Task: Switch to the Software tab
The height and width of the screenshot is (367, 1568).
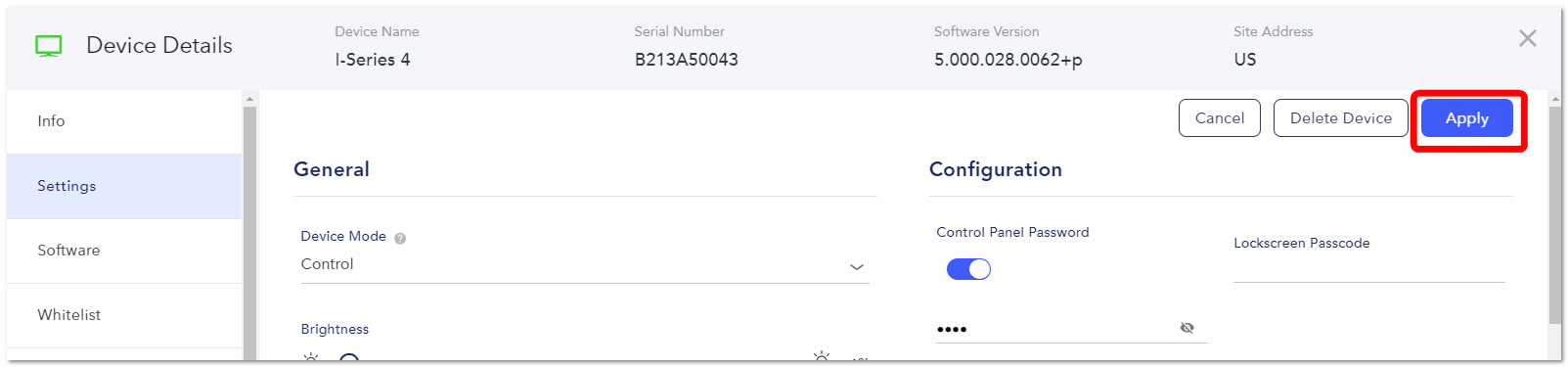Action: pos(124,251)
